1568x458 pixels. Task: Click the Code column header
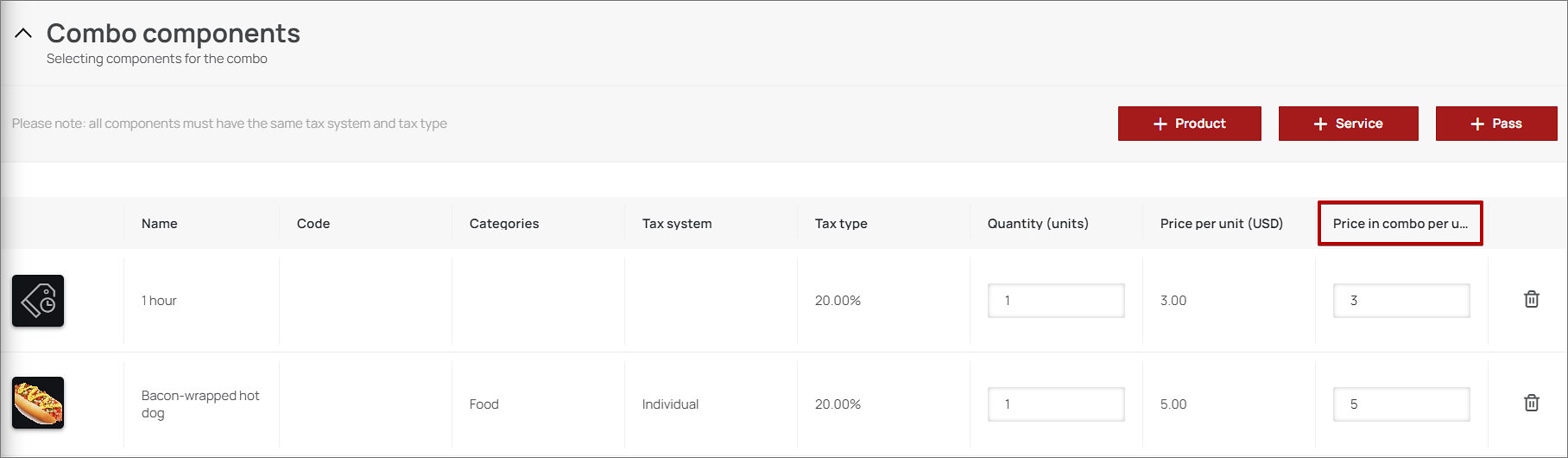313,224
